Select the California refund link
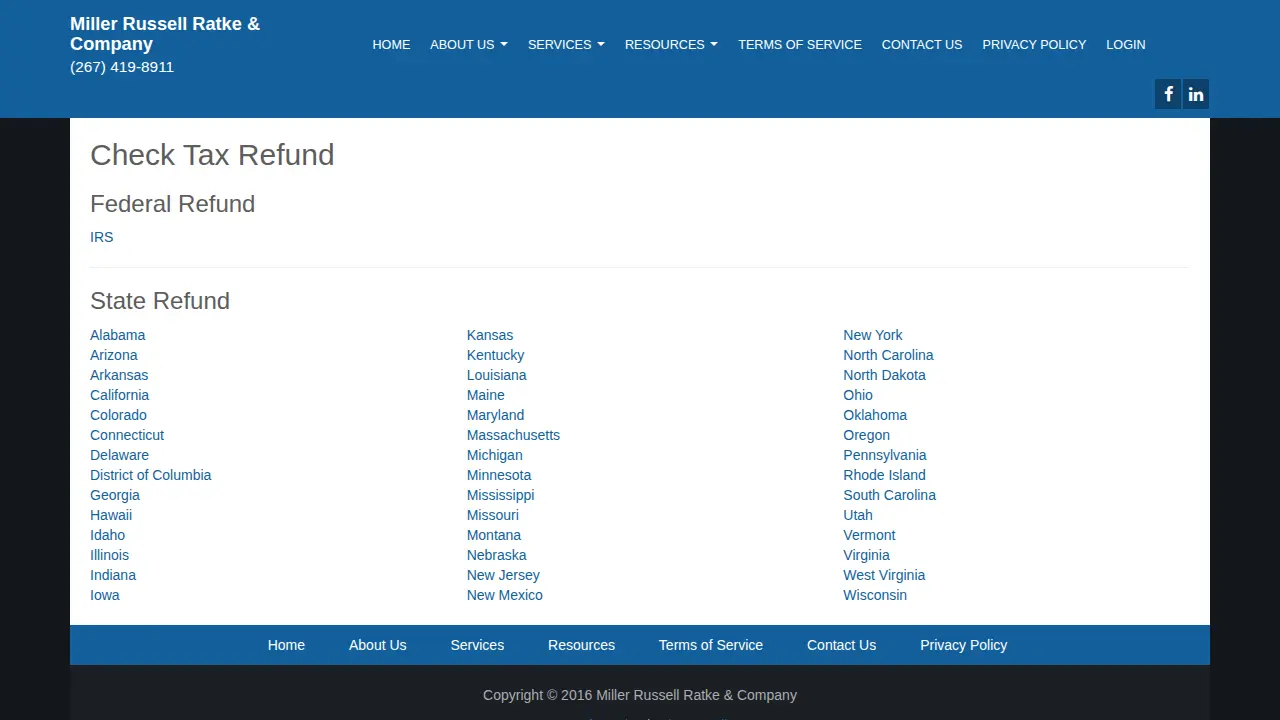Viewport: 1280px width, 720px height. pos(120,395)
